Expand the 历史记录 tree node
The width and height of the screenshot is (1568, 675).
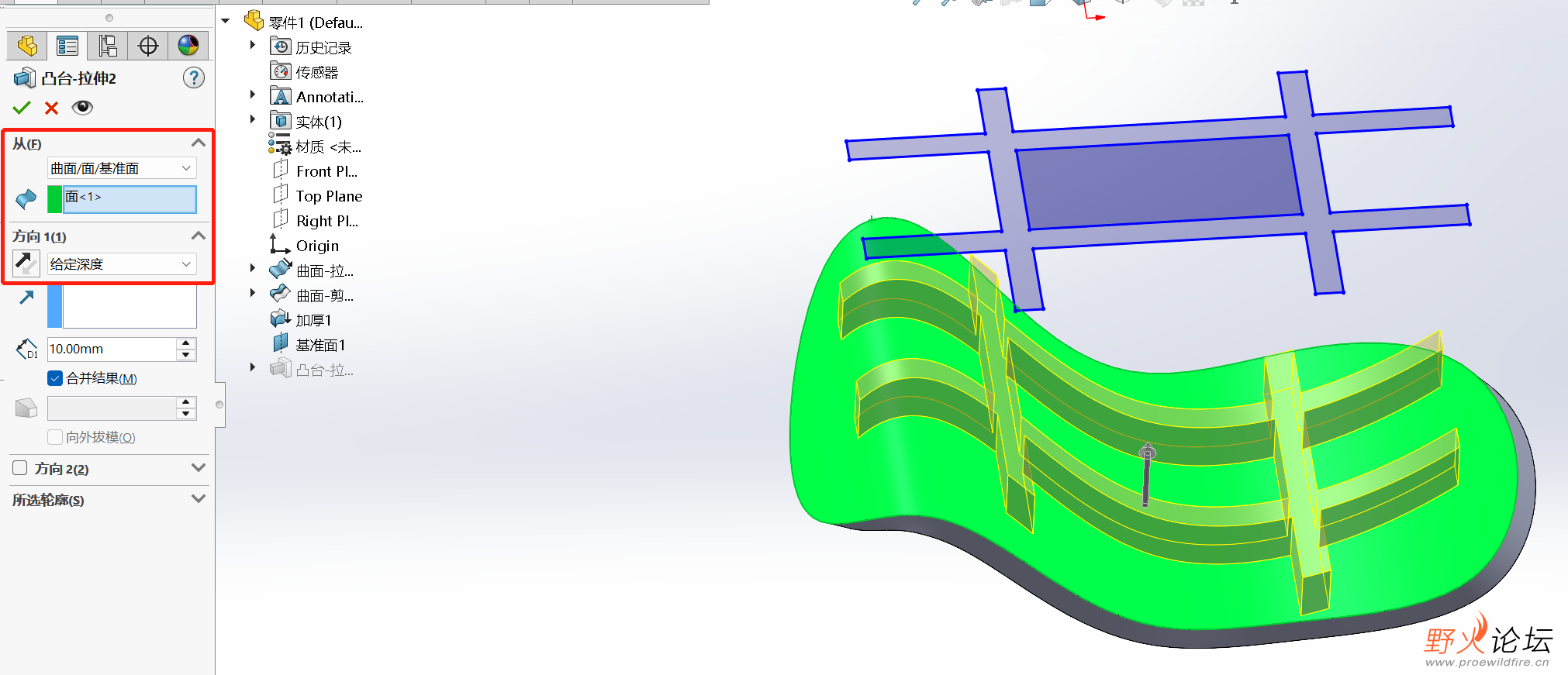(x=253, y=46)
